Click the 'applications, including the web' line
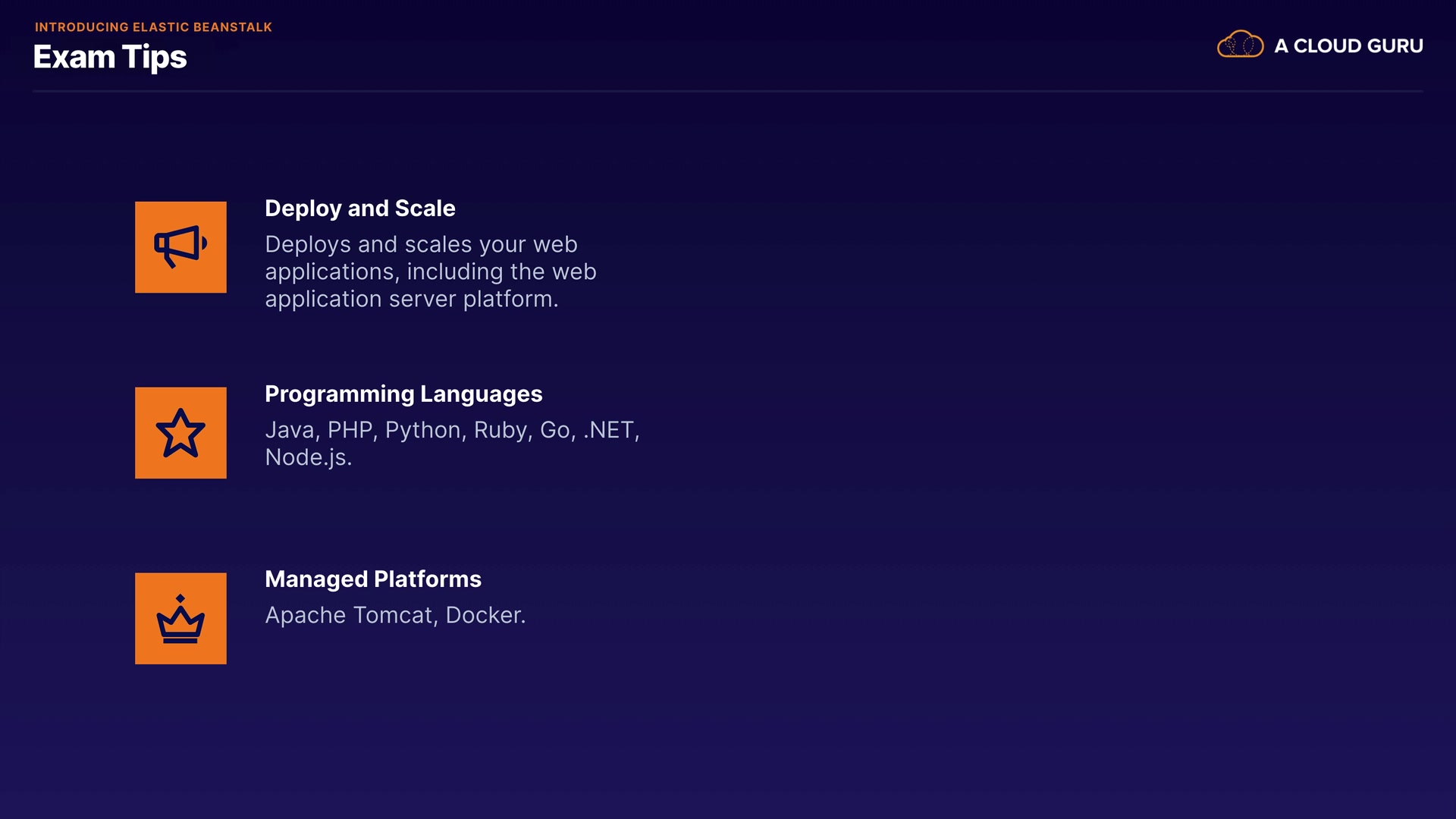Image resolution: width=1456 pixels, height=819 pixels. pyautogui.click(x=430, y=272)
